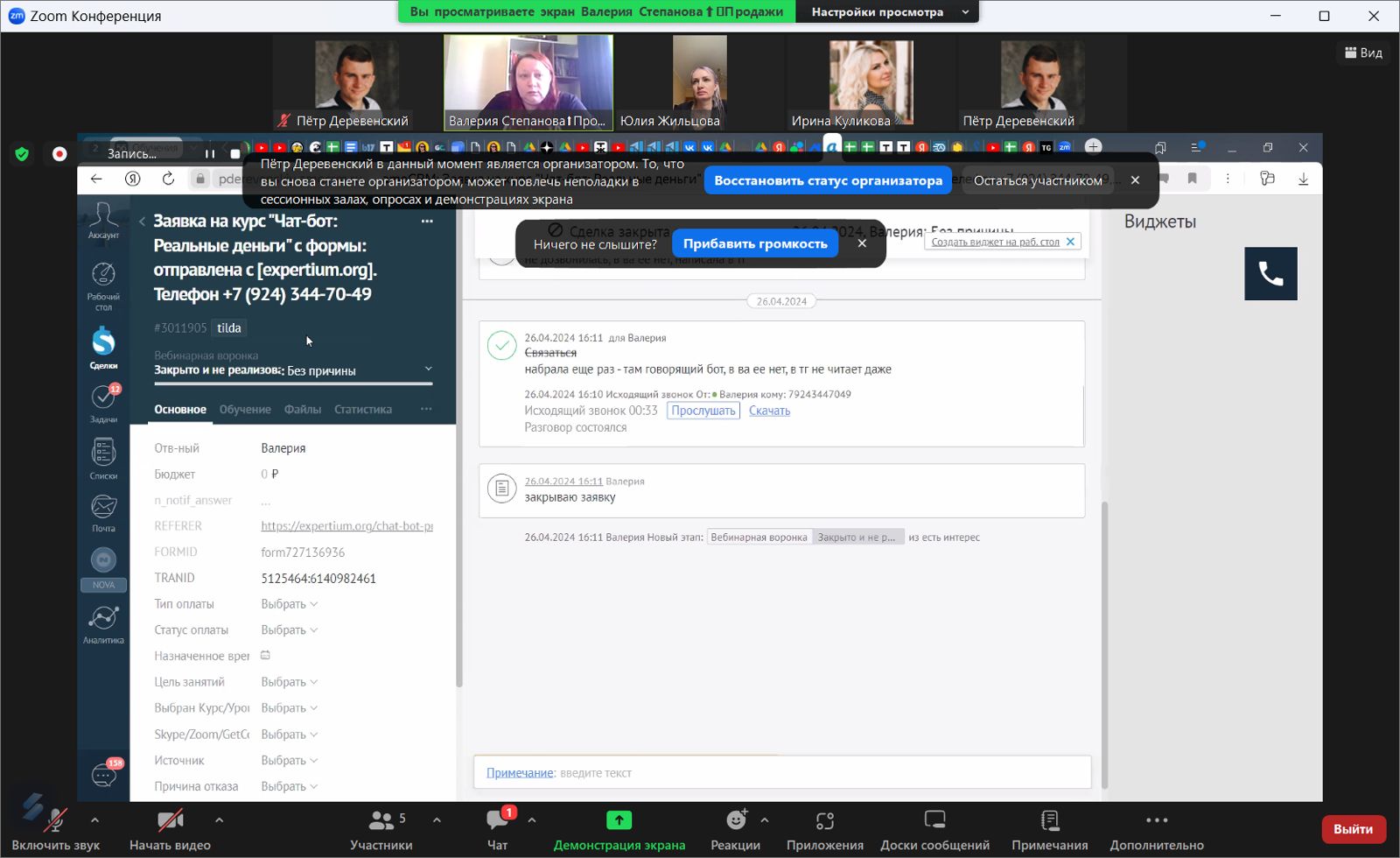Open Почта mail section
The height and width of the screenshot is (858, 1400).
[103, 513]
